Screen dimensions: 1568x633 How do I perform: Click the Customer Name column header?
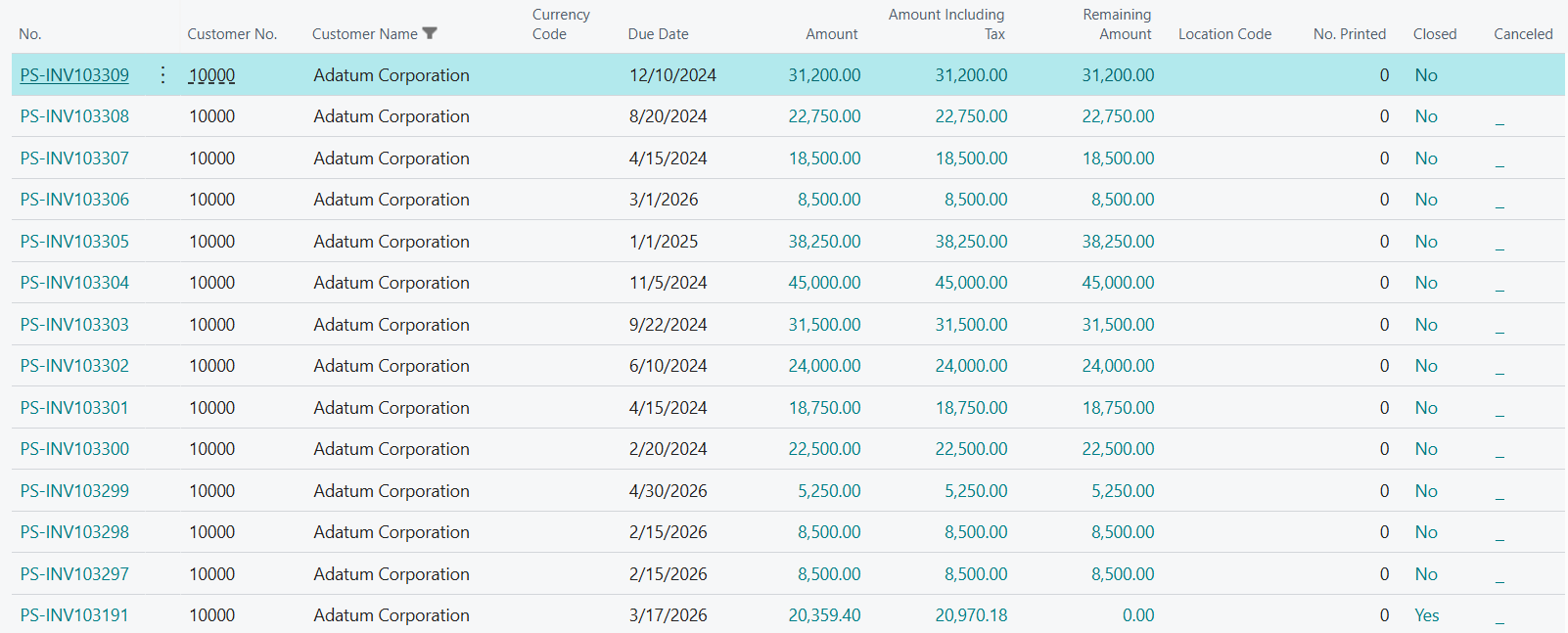point(365,34)
